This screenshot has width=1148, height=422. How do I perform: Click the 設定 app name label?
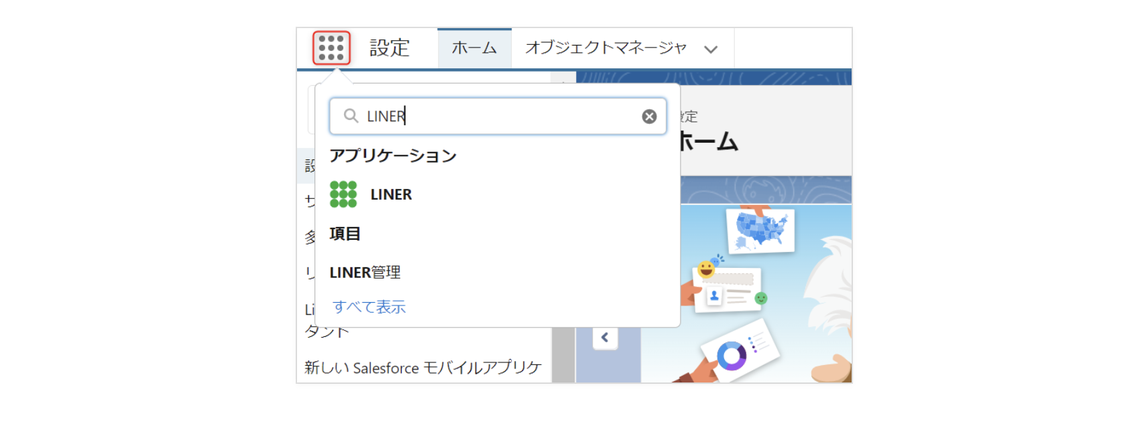390,48
